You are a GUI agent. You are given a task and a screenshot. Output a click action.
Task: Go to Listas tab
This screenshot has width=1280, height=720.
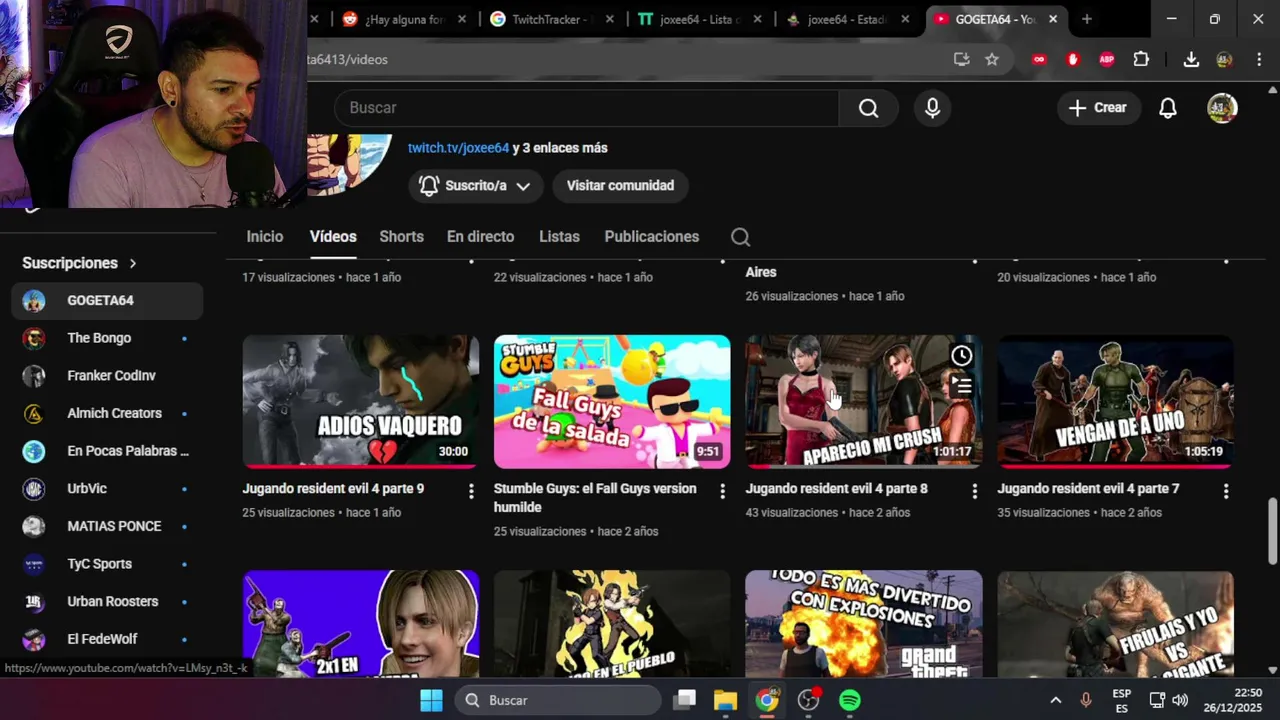(x=559, y=237)
